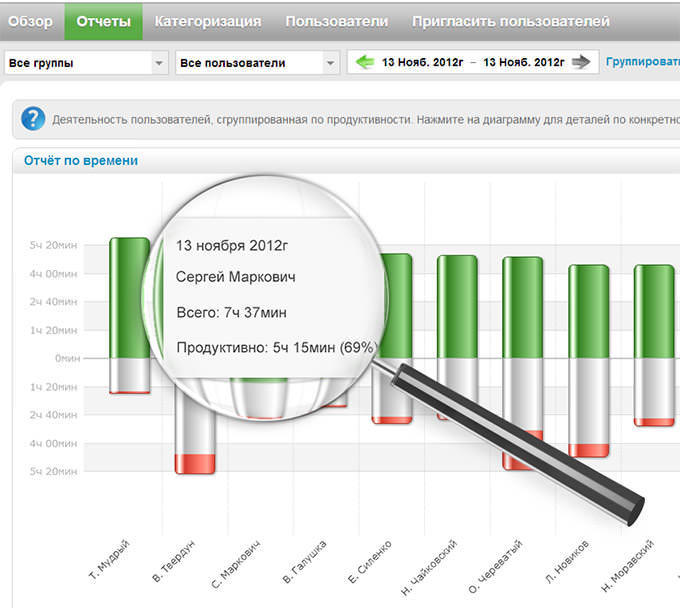Screen dimensions: 680x608
Task: Click red segment of В. Твердун's bar
Action: click(195, 464)
